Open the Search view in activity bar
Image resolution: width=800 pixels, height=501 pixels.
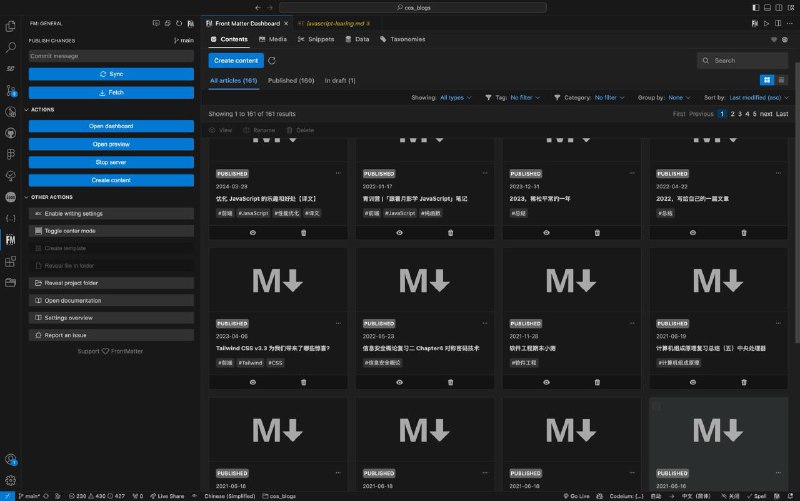coord(11,46)
